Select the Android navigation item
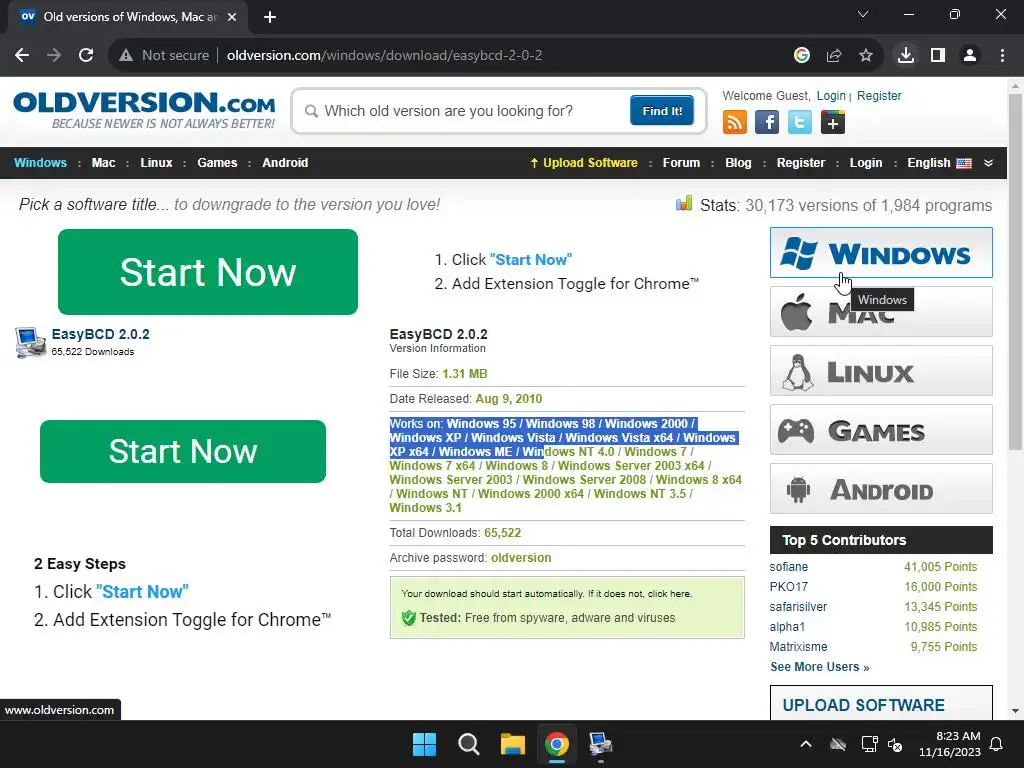The width and height of the screenshot is (1024, 768). pyautogui.click(x=285, y=163)
